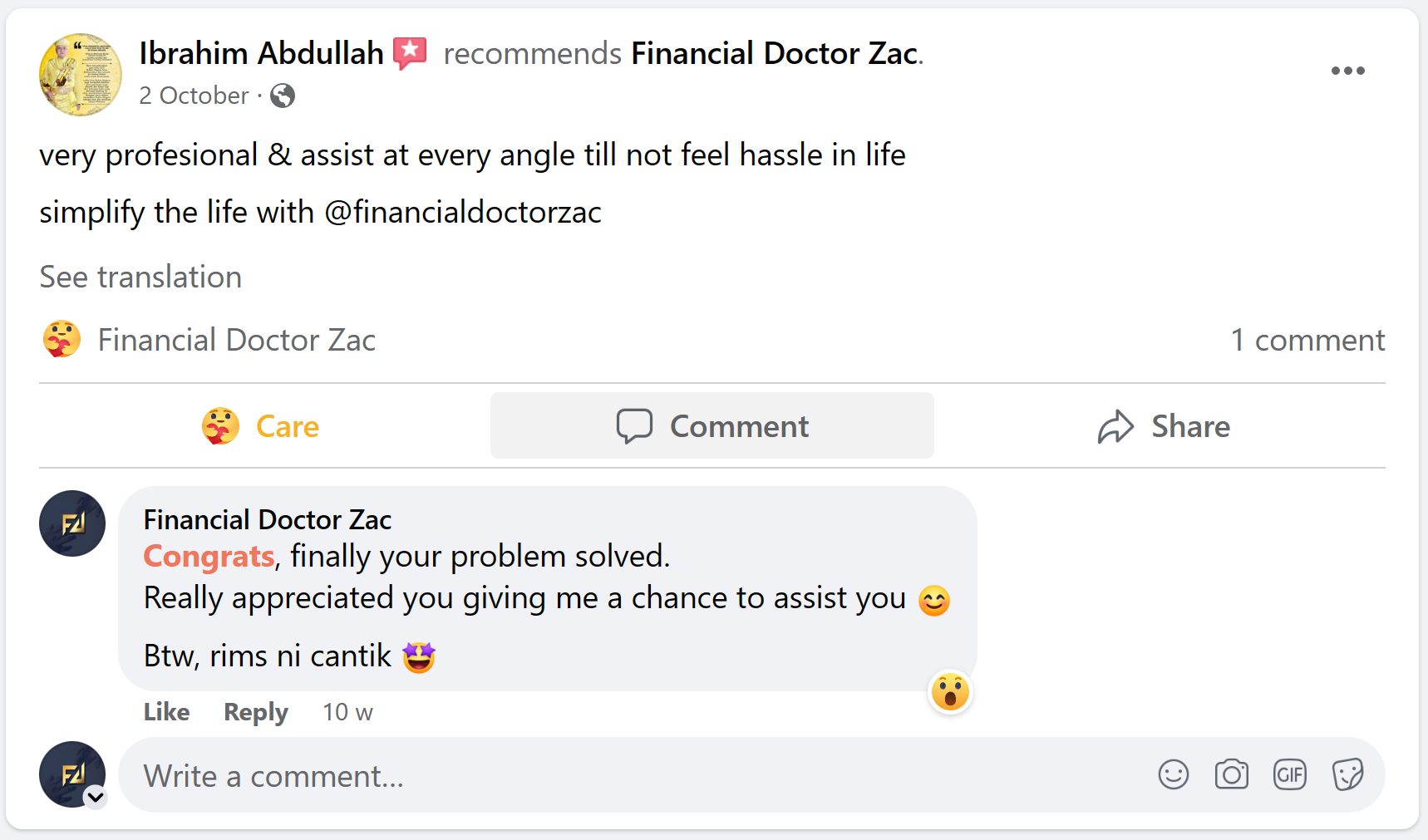Click the Comment button

pos(712,426)
